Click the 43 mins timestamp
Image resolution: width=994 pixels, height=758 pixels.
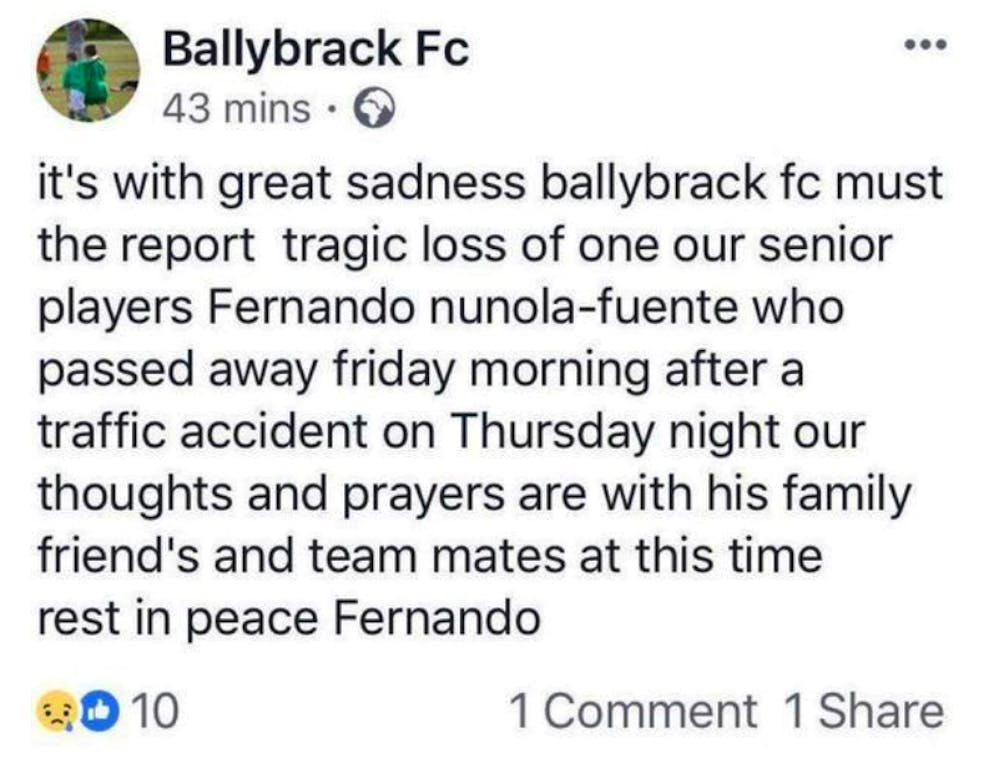(x=236, y=109)
